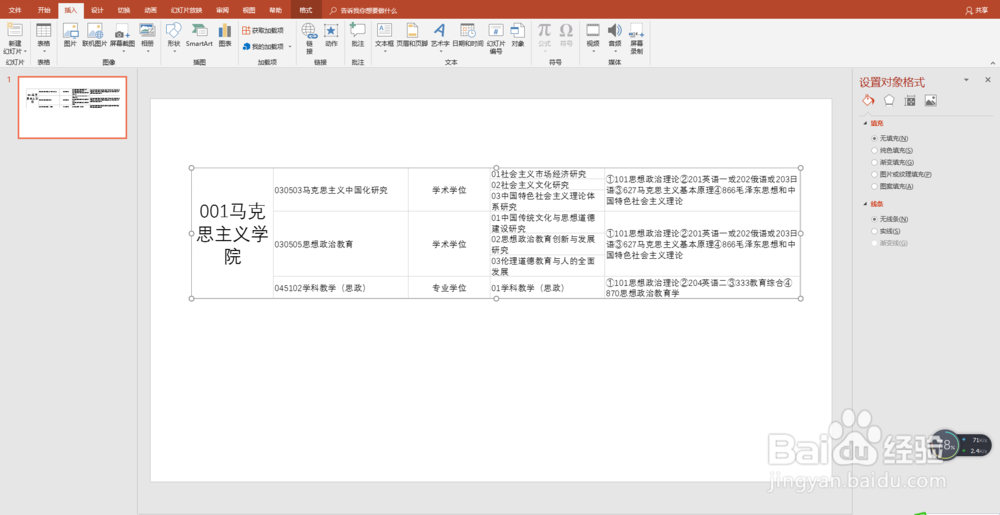Image resolution: width=1000 pixels, height=515 pixels.
Task: Click 我的加载项 button
Action: point(263,47)
